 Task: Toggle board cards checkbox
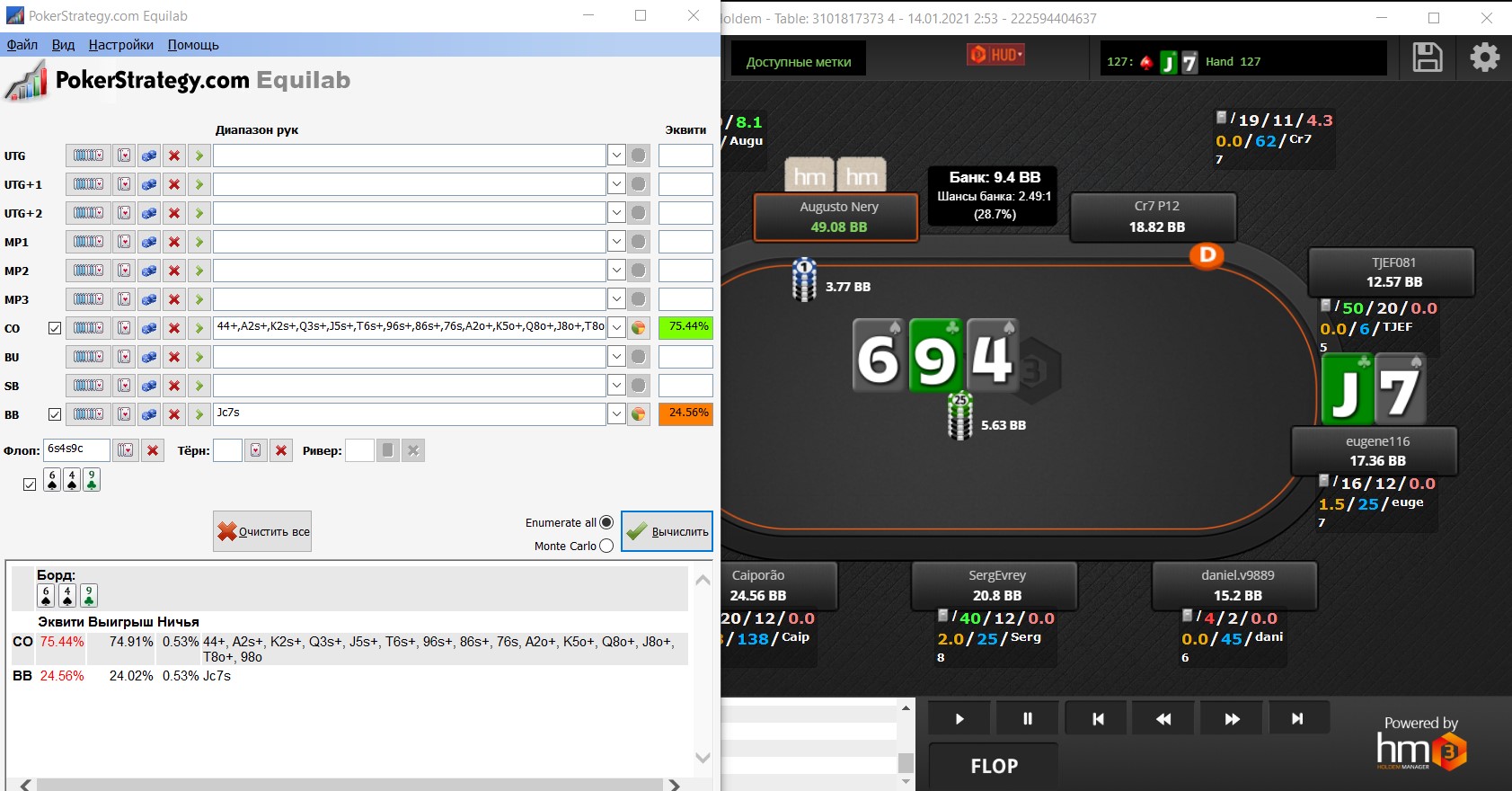[x=30, y=484]
